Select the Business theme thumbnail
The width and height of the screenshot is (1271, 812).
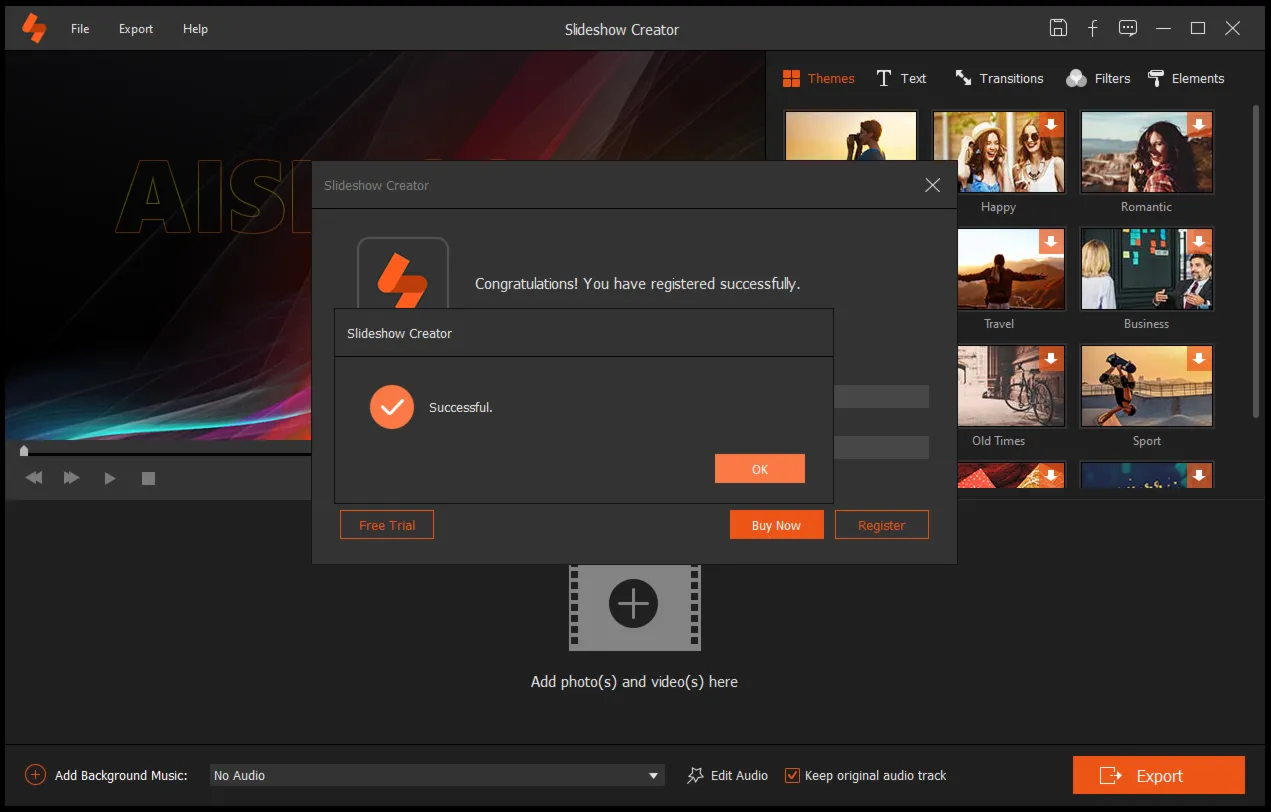pos(1146,269)
